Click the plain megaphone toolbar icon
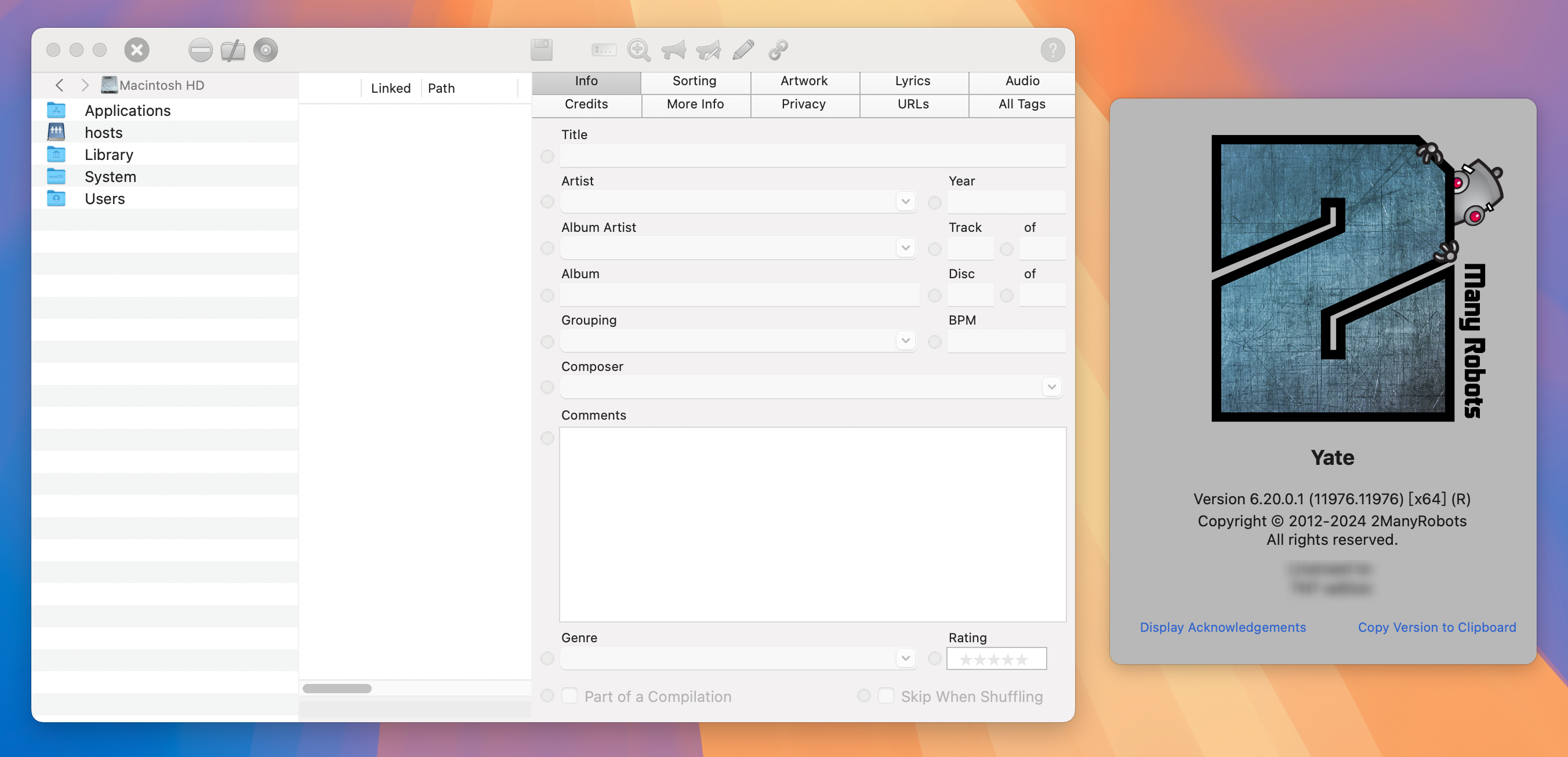1568x757 pixels. coord(673,50)
